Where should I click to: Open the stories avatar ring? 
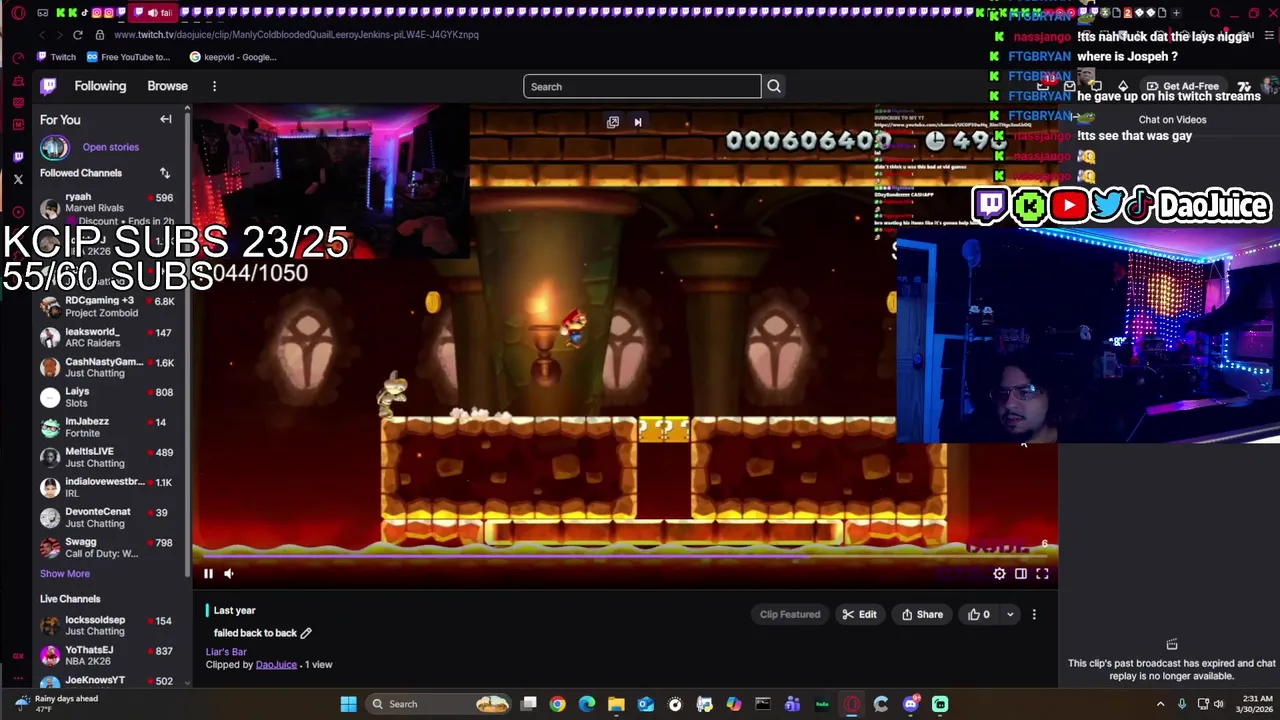coord(54,147)
